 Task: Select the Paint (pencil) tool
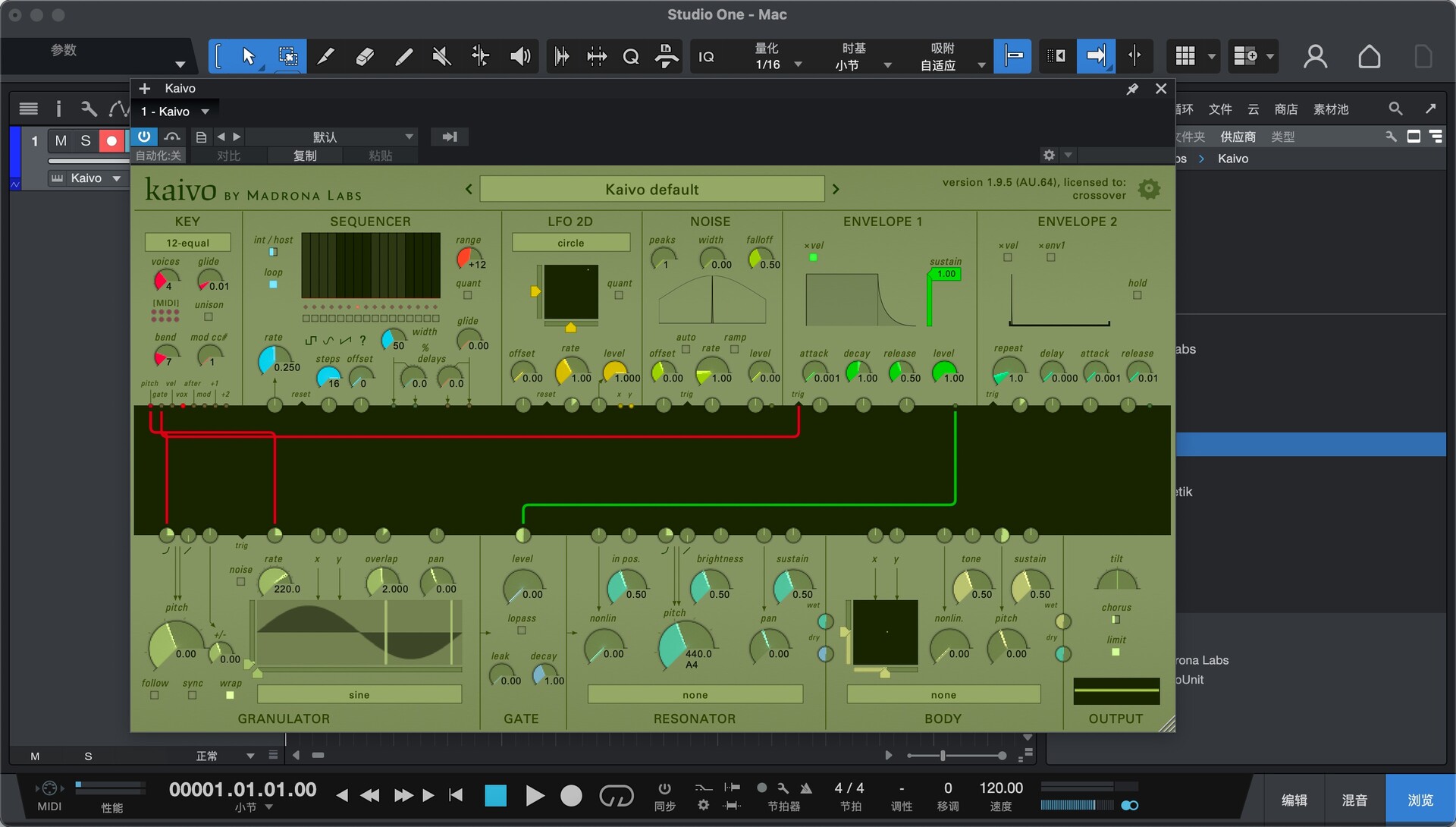(x=403, y=56)
